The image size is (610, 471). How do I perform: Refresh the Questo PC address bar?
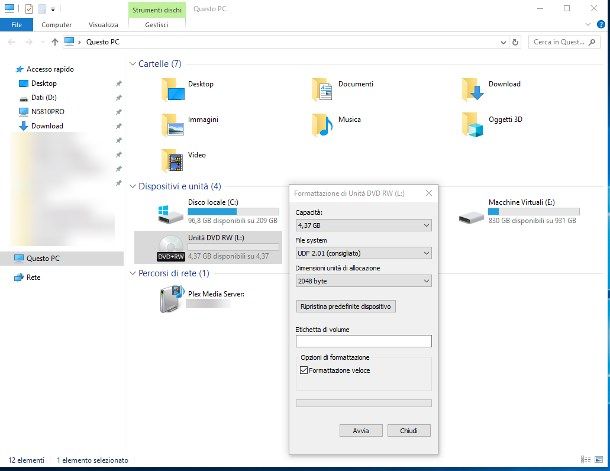pos(515,42)
